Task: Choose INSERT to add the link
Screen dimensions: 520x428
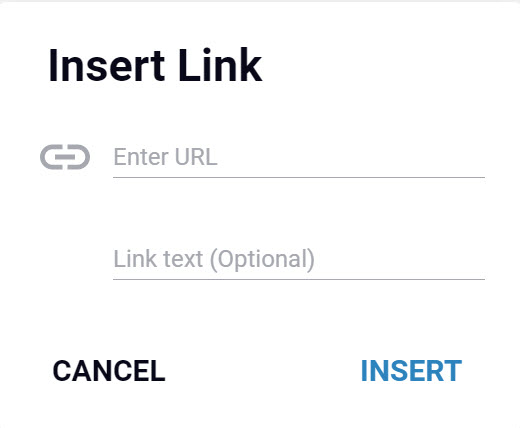Action: point(411,371)
